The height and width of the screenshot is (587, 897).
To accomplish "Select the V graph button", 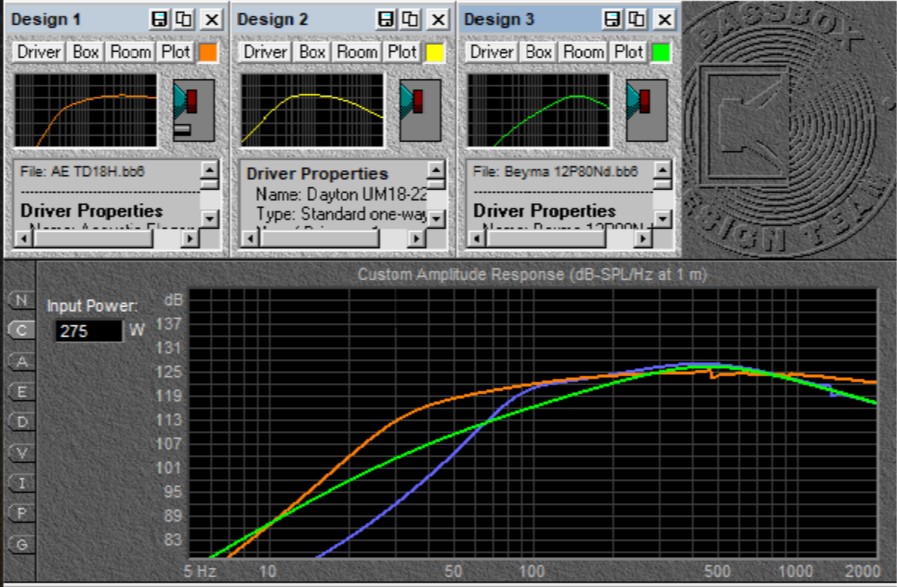I will pyautogui.click(x=22, y=453).
